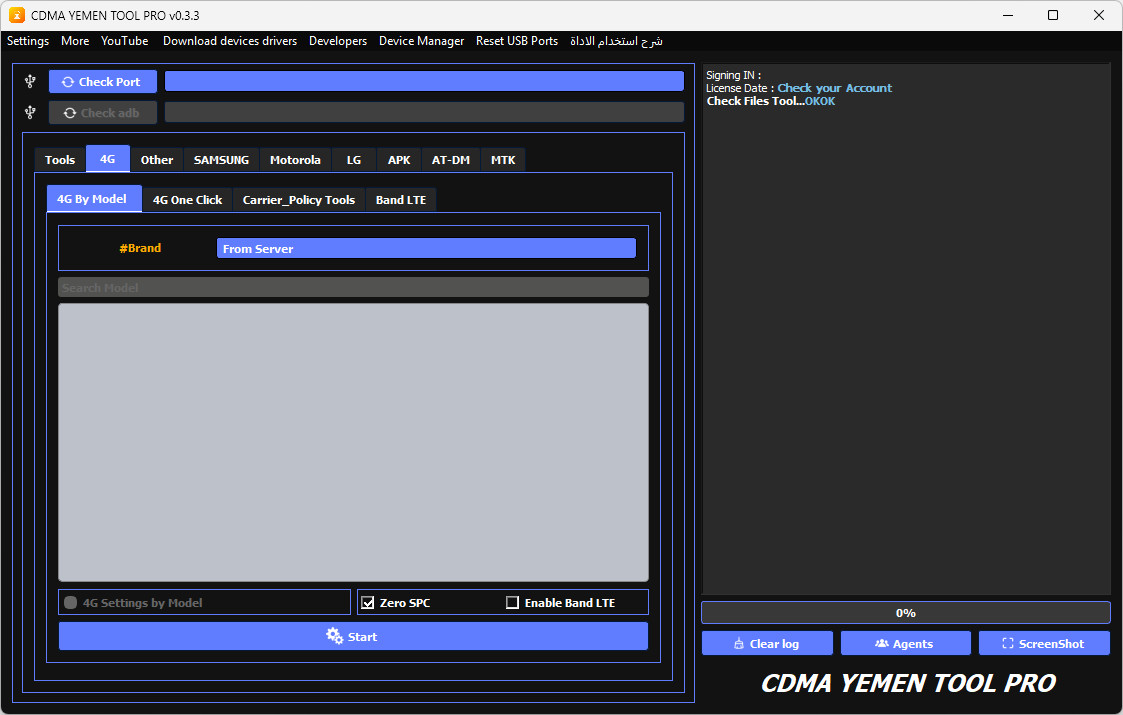Click the Search Model input field

pyautogui.click(x=353, y=288)
